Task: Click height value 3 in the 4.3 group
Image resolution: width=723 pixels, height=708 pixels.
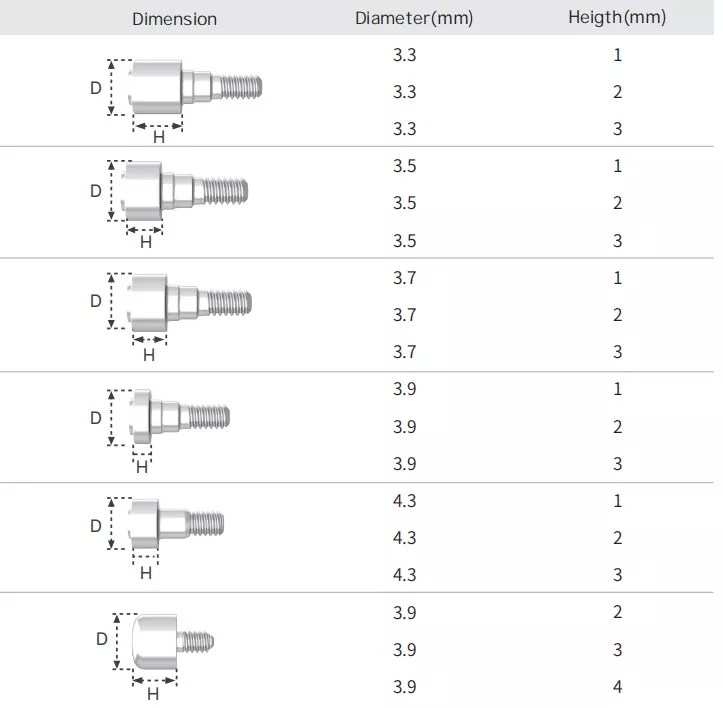Action: tap(617, 575)
